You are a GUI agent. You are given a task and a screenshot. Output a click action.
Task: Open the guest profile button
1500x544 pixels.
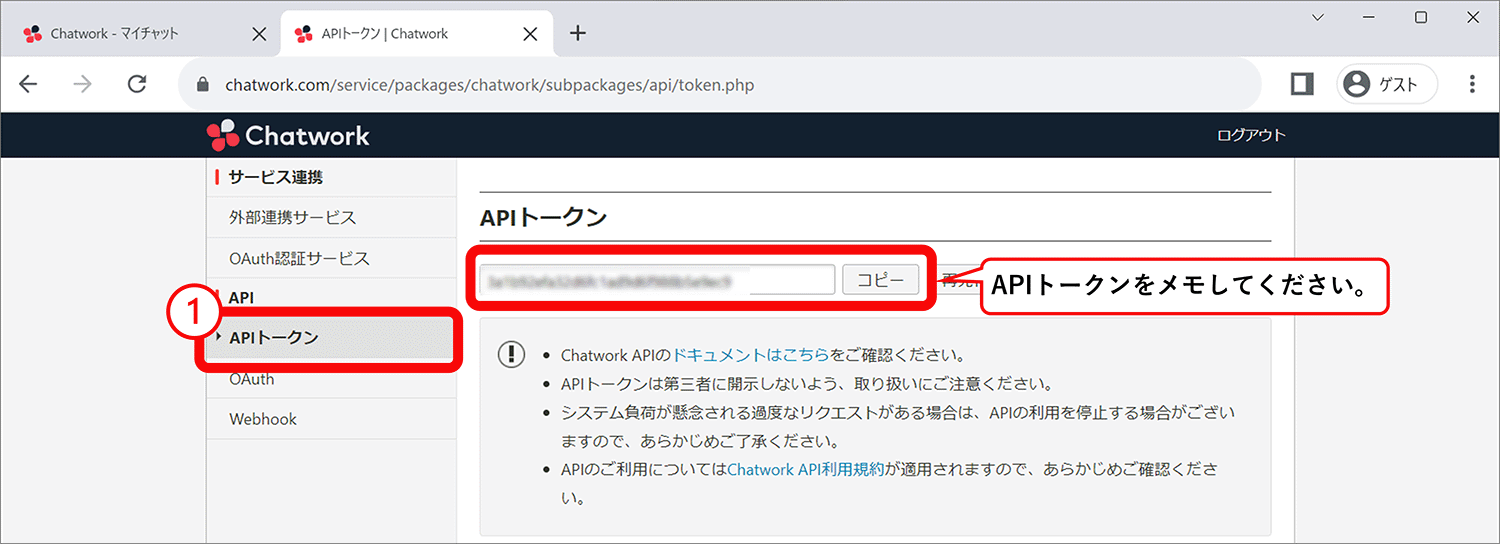tap(1387, 85)
